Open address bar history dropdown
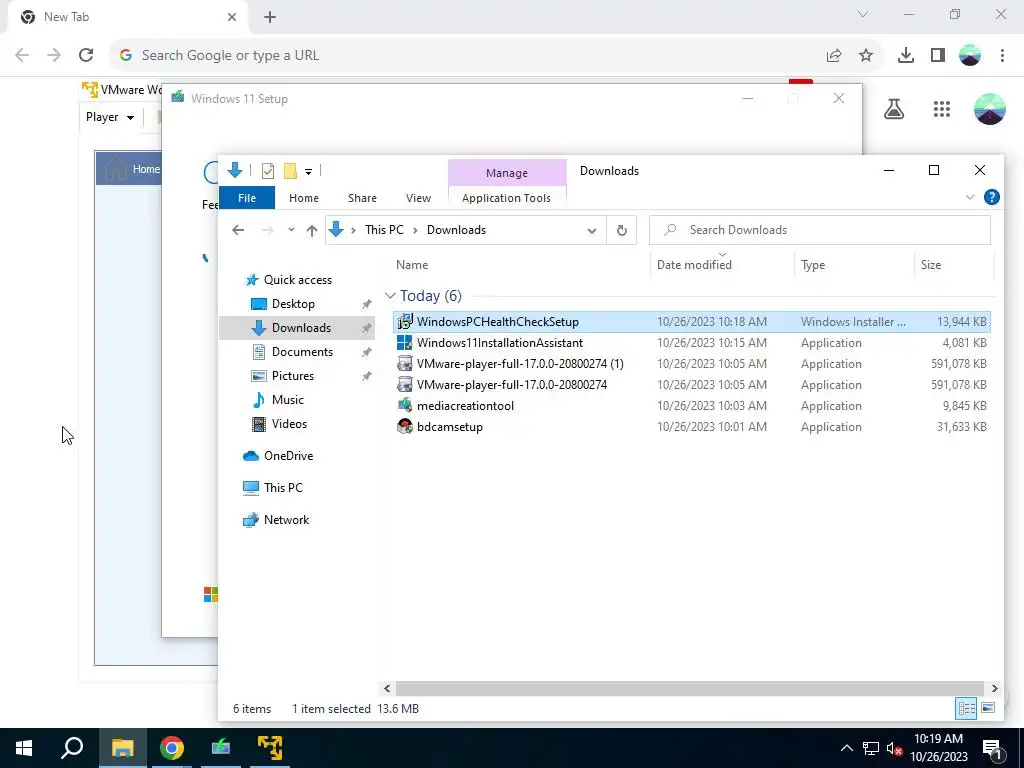This screenshot has width=1024, height=768. tap(592, 231)
